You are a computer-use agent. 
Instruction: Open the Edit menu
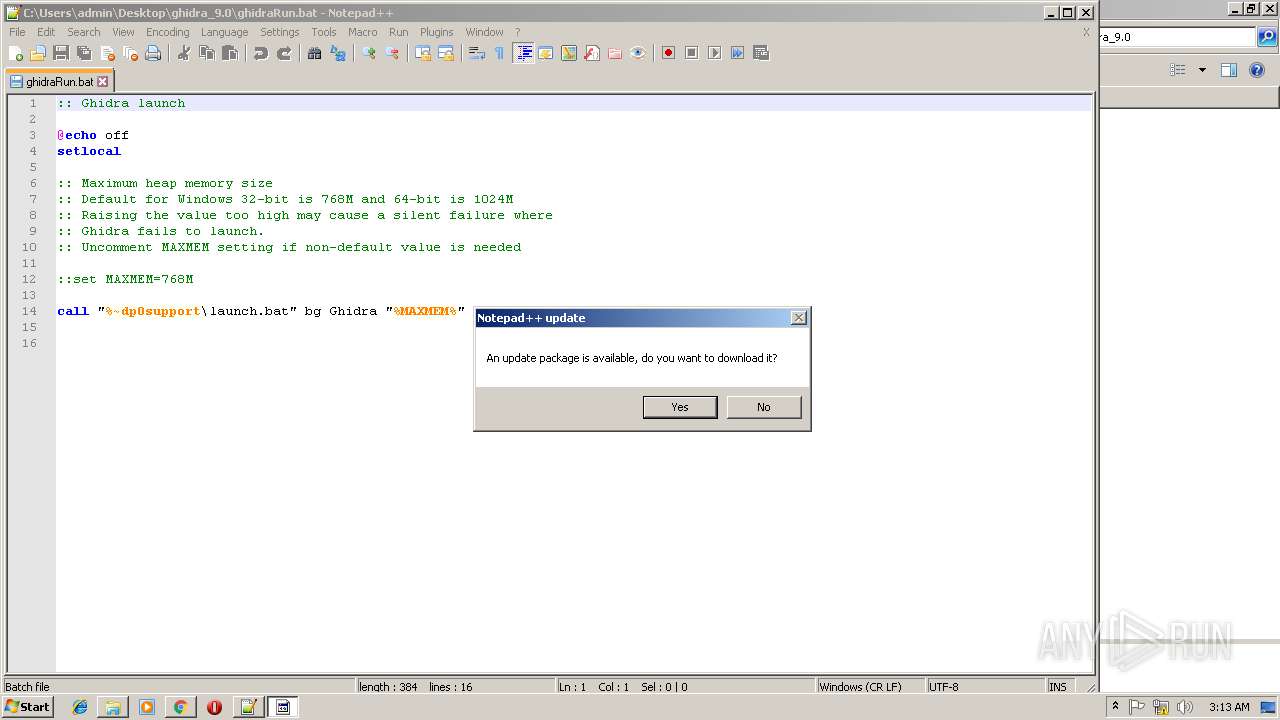click(x=46, y=32)
